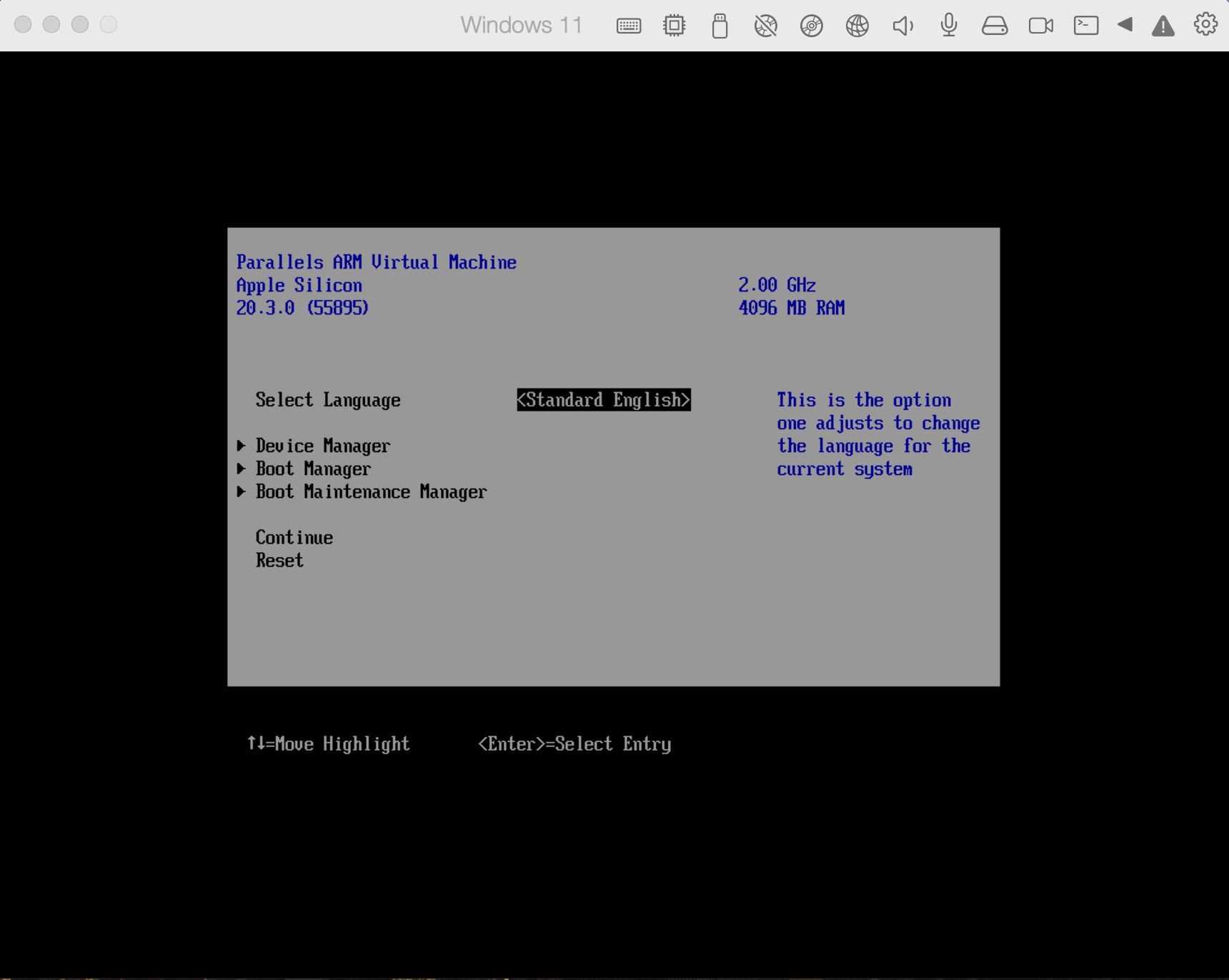The image size is (1229, 980).
Task: Open the Device Manager entry
Action: click(x=323, y=446)
